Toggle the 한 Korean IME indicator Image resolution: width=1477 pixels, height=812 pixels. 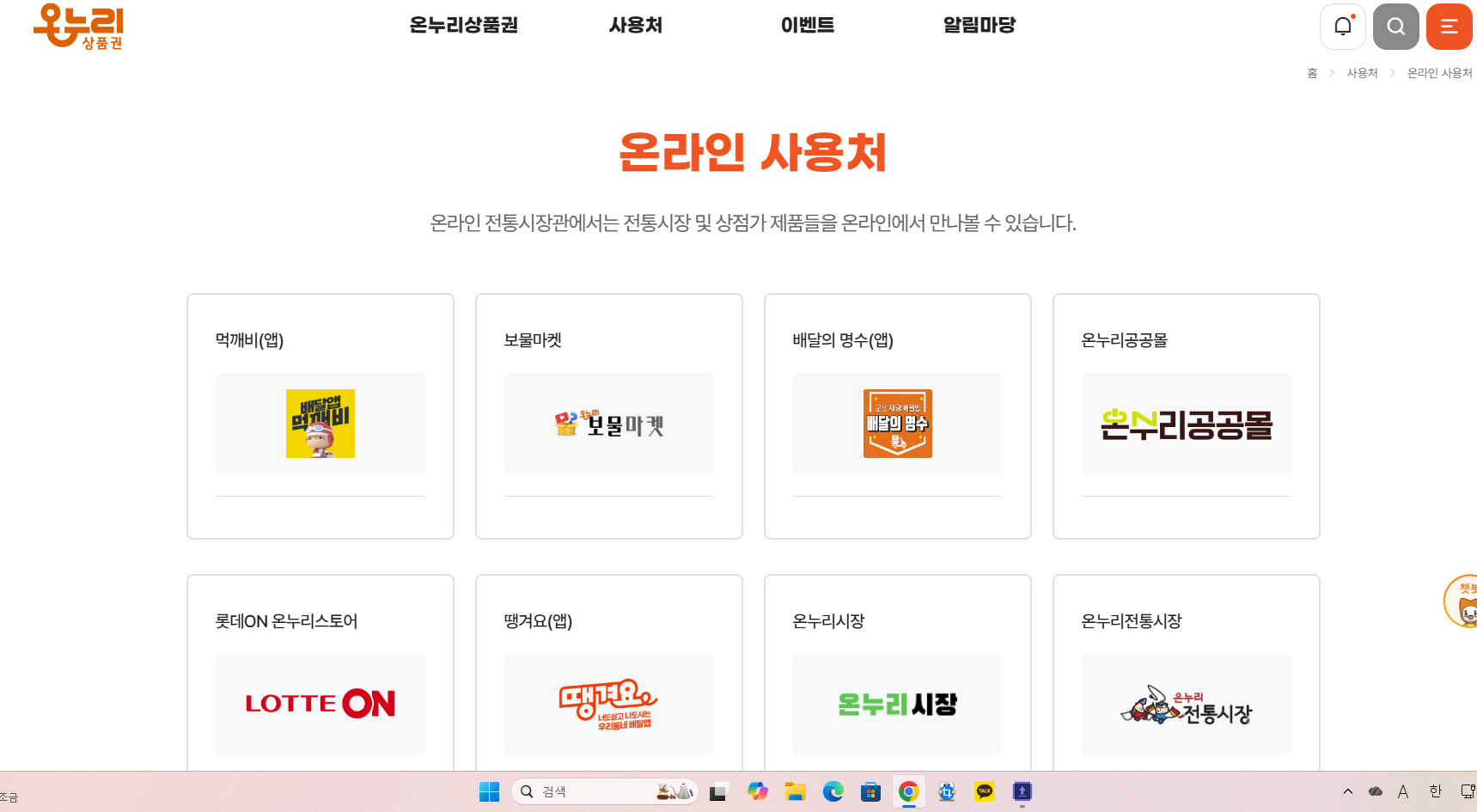click(1435, 791)
